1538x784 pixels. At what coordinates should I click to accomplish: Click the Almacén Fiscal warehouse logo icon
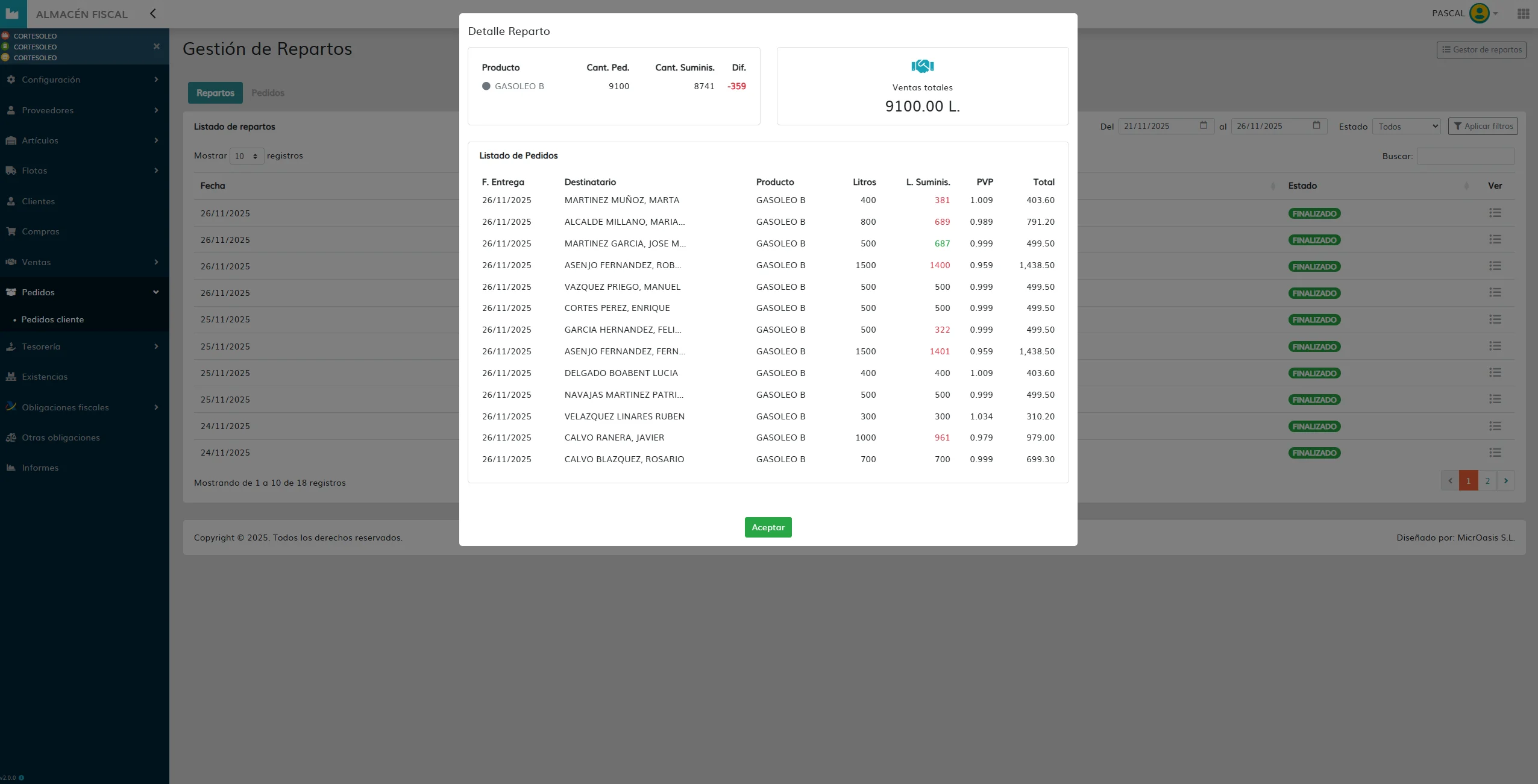(x=13, y=13)
